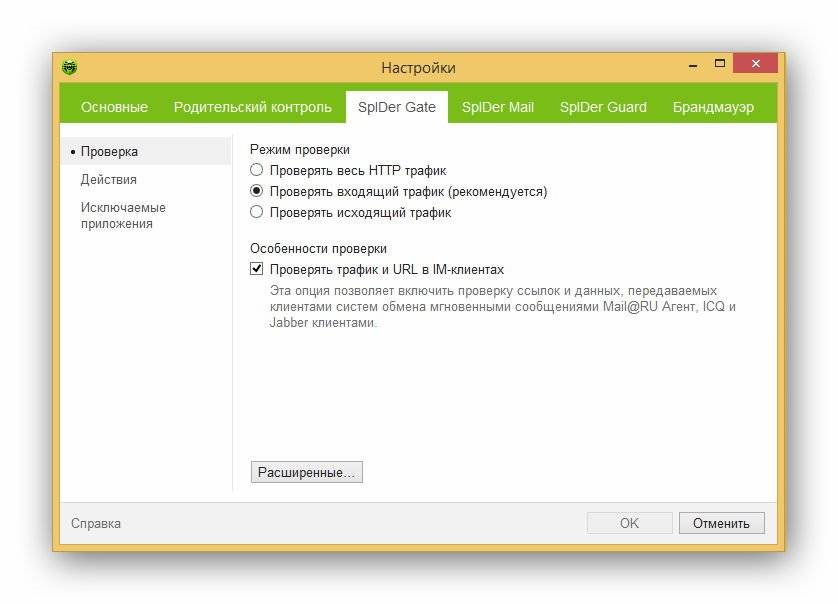Image resolution: width=838 pixels, height=604 pixels.
Task: Click the Настройки window title
Action: (418, 68)
